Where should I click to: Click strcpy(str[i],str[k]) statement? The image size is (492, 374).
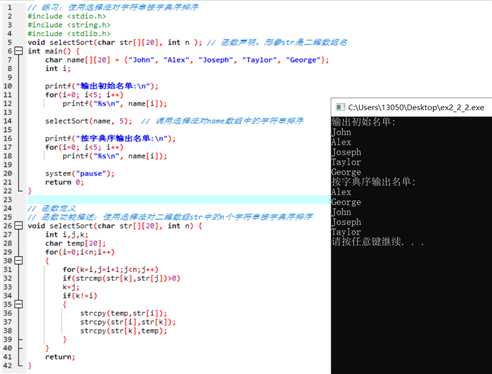pos(128,322)
